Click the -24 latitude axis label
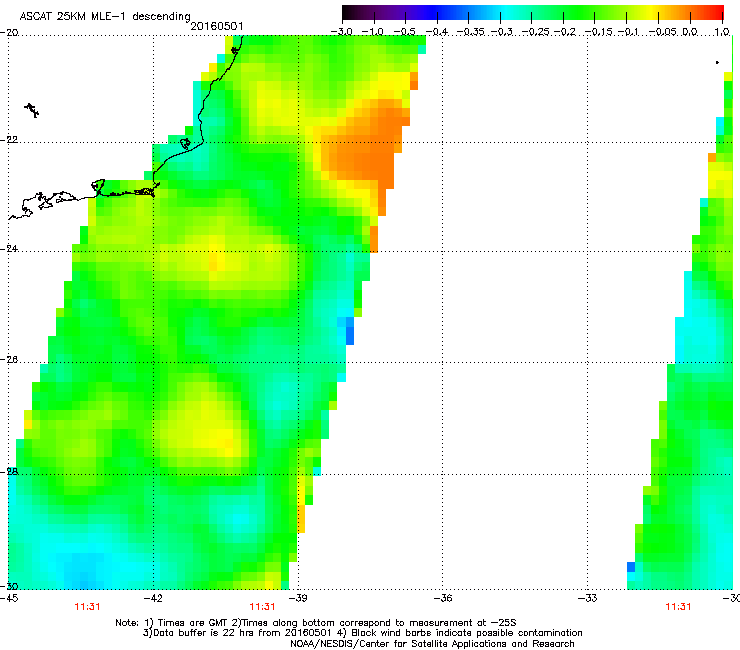The height and width of the screenshot is (650, 740). [x=9, y=248]
